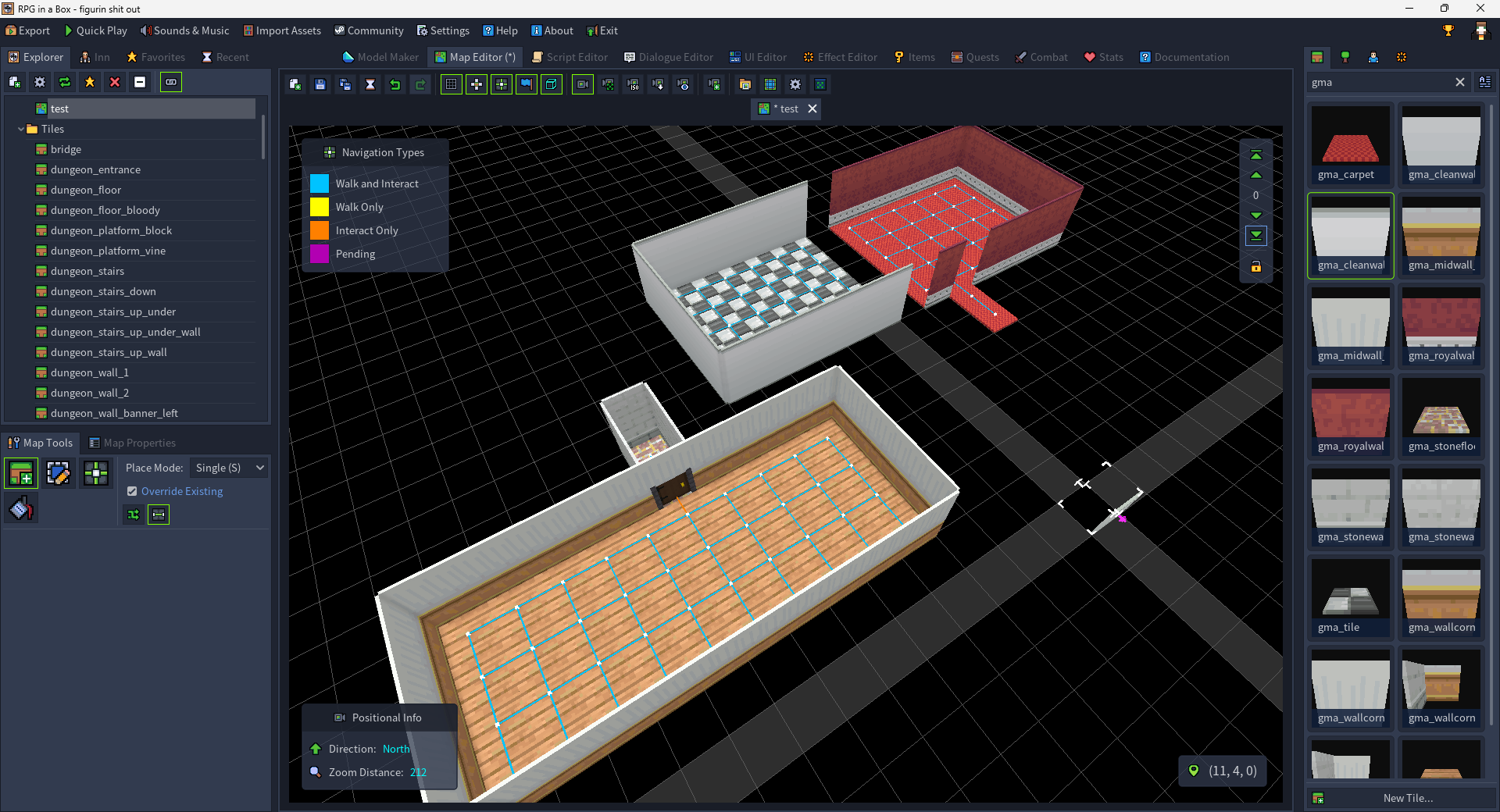Close the test map tab
The height and width of the screenshot is (812, 1500).
(x=812, y=109)
